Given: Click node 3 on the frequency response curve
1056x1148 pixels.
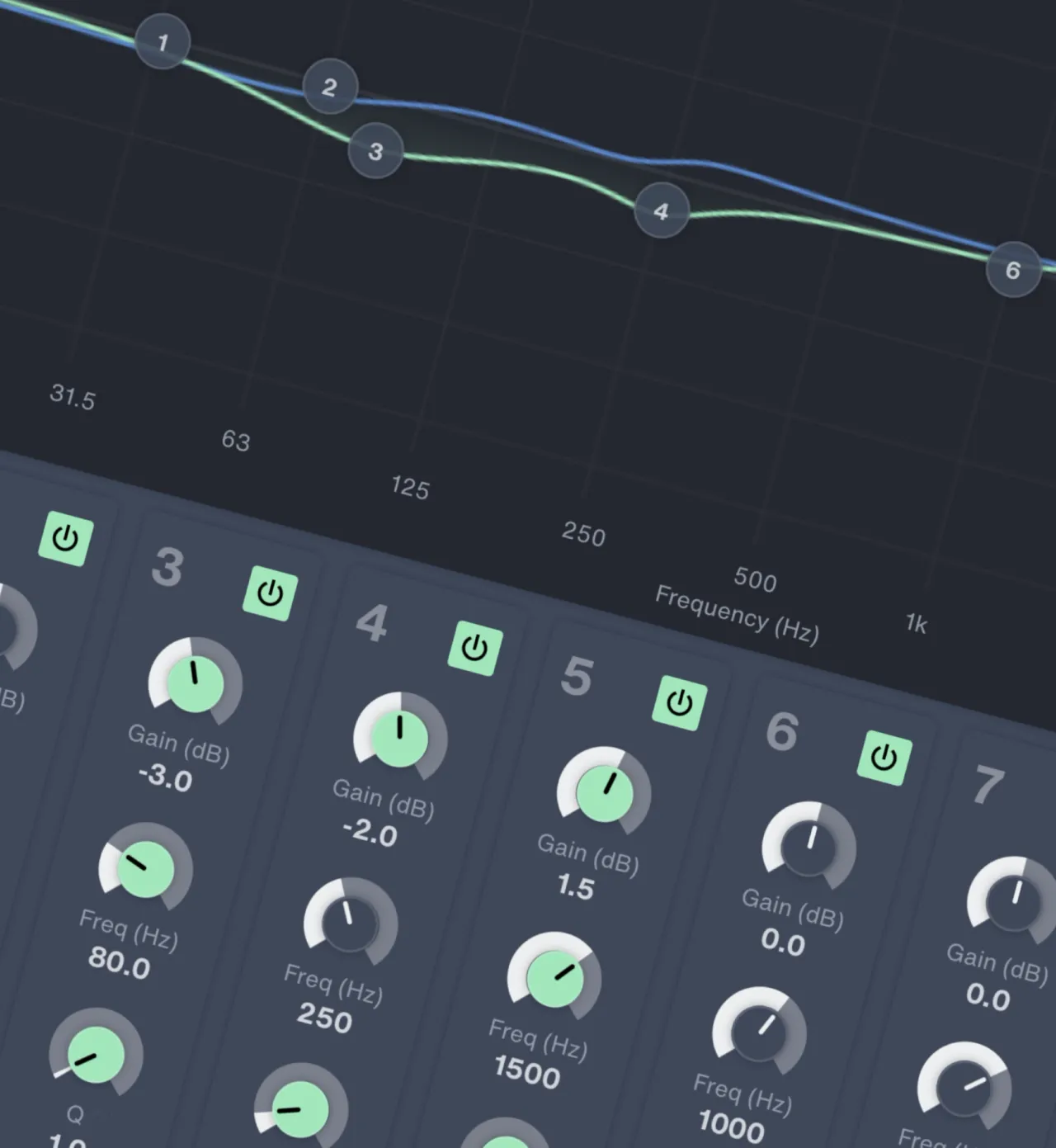Looking at the screenshot, I should coord(375,151).
